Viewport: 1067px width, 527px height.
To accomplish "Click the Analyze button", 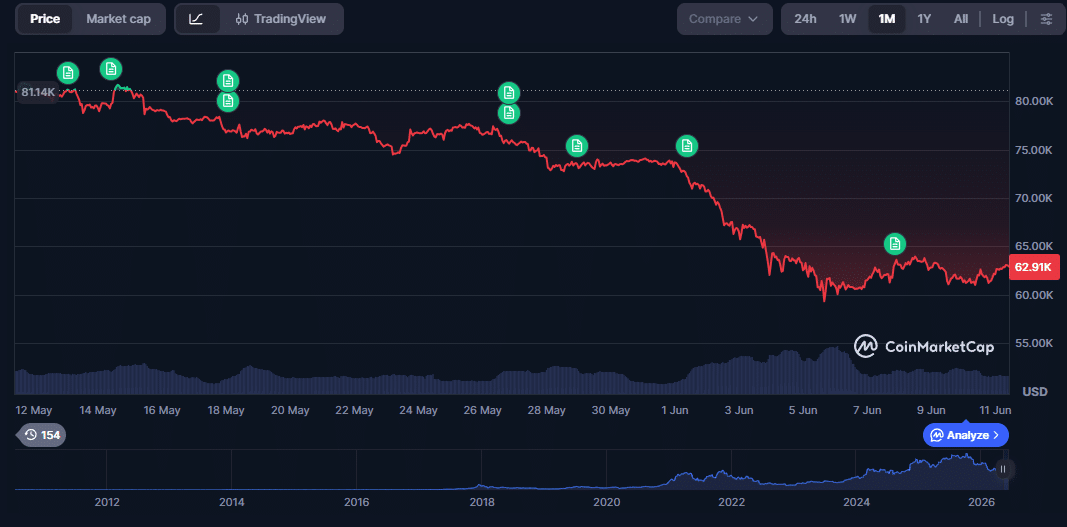I will coord(966,434).
